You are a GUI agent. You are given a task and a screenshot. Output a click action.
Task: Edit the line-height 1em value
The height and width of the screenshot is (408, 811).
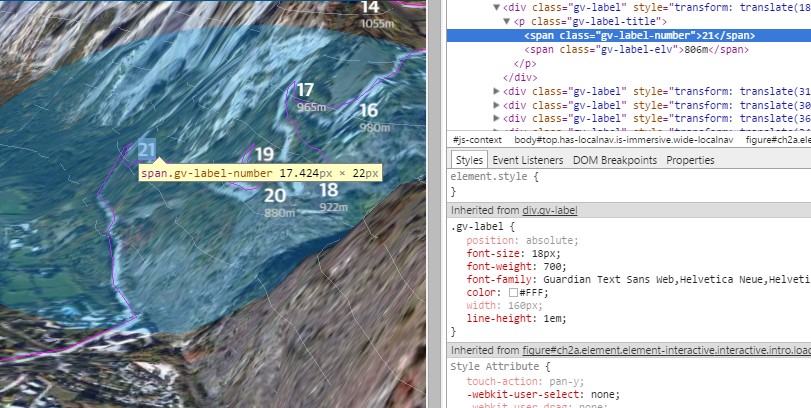pyautogui.click(x=554, y=319)
